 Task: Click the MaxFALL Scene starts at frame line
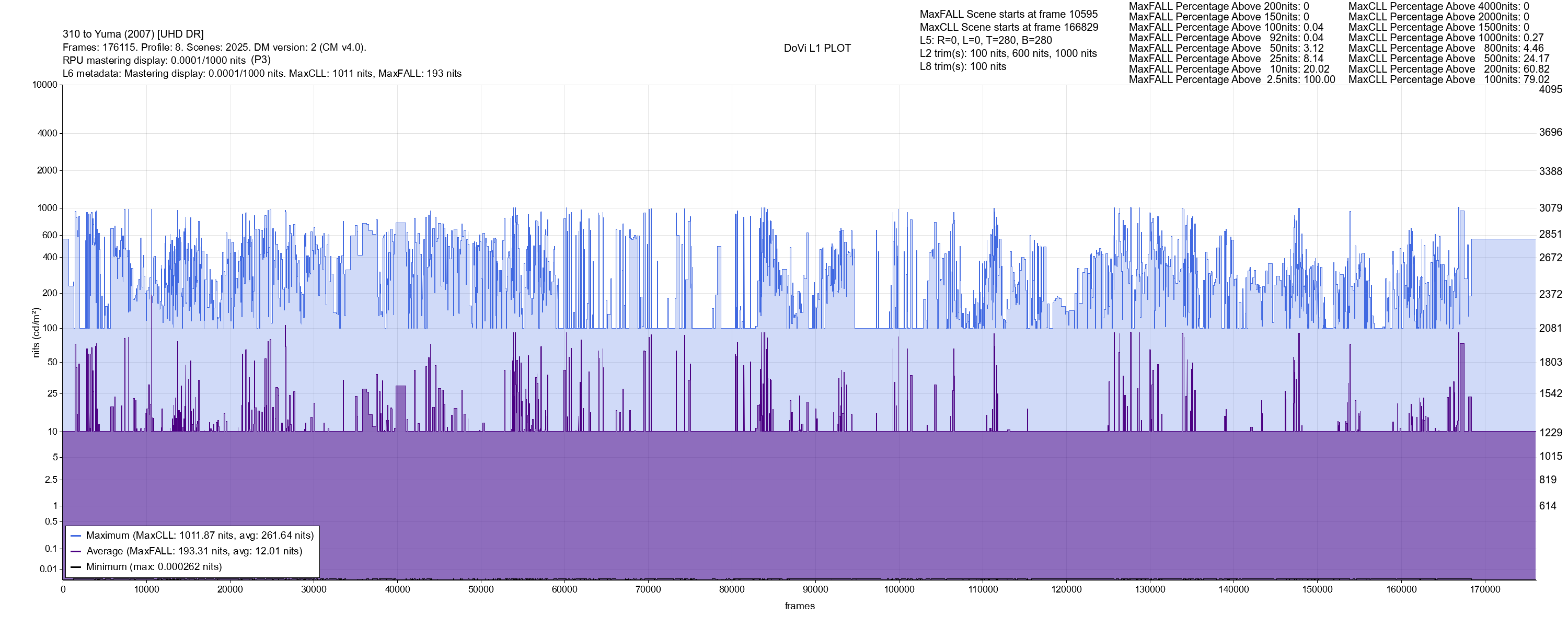1009,14
